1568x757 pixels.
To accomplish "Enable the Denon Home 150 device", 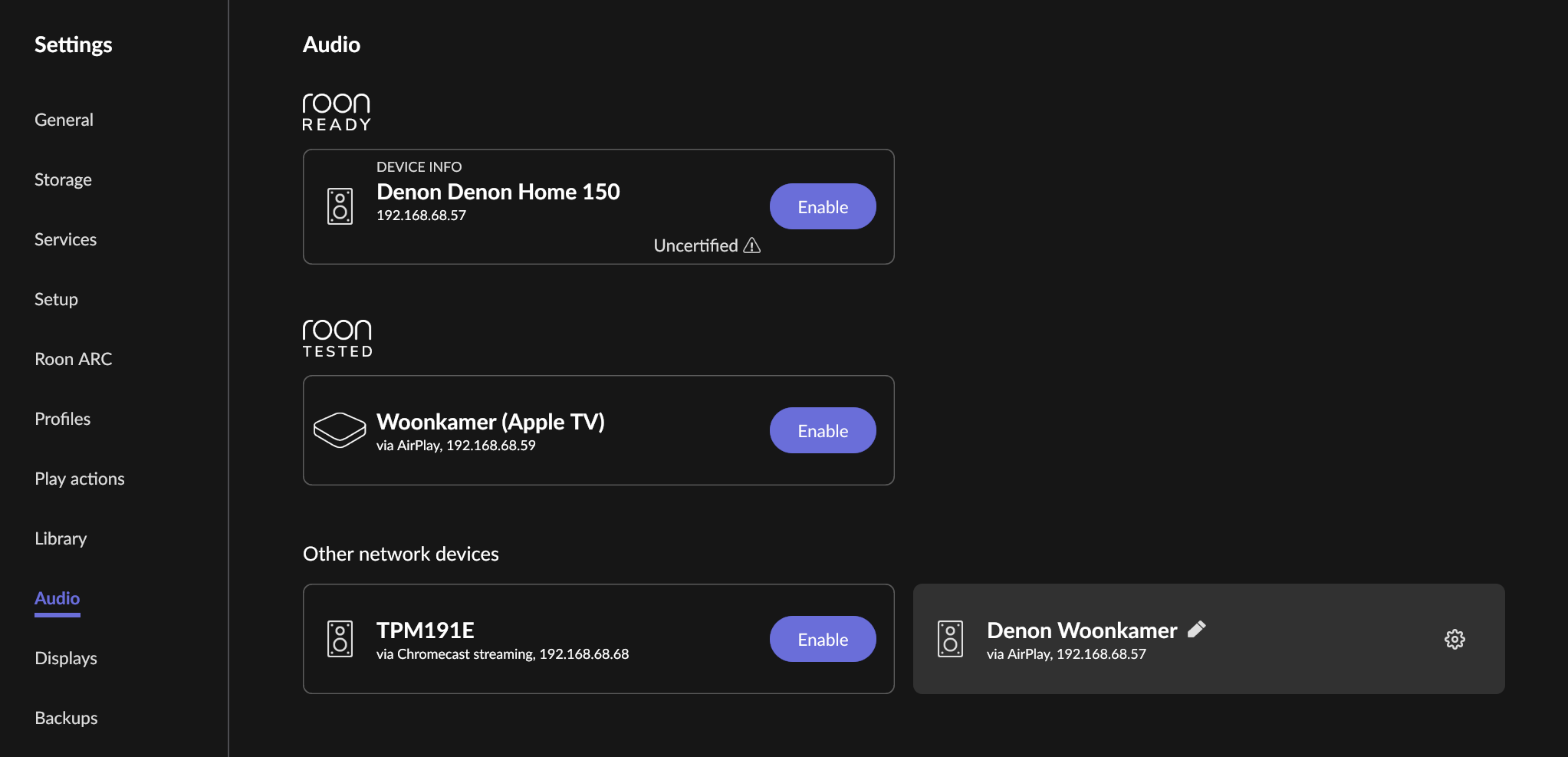I will click(822, 206).
